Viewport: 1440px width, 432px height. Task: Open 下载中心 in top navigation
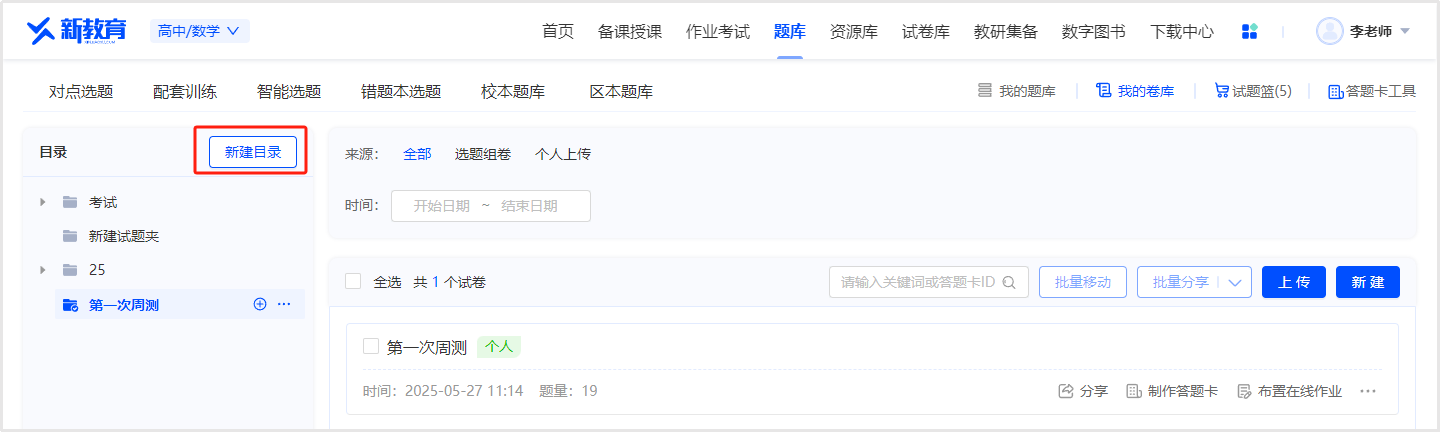coord(1182,31)
